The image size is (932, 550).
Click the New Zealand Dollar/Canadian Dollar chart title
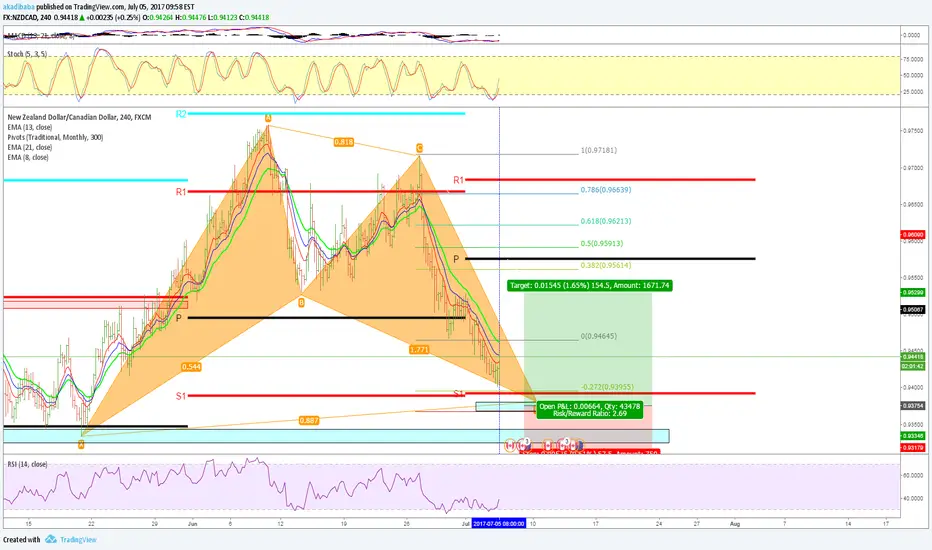click(x=79, y=117)
